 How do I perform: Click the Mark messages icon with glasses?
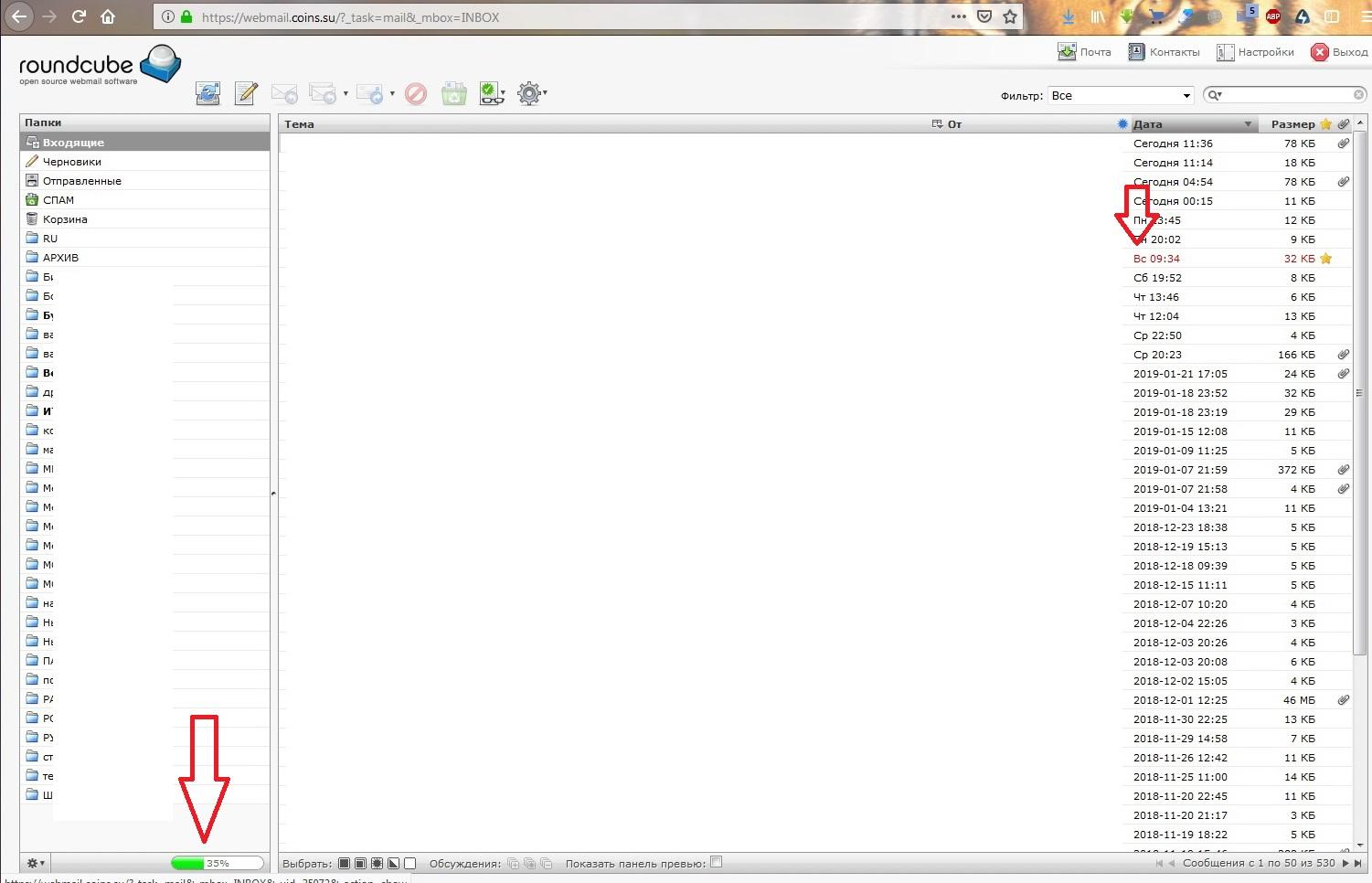coord(492,93)
